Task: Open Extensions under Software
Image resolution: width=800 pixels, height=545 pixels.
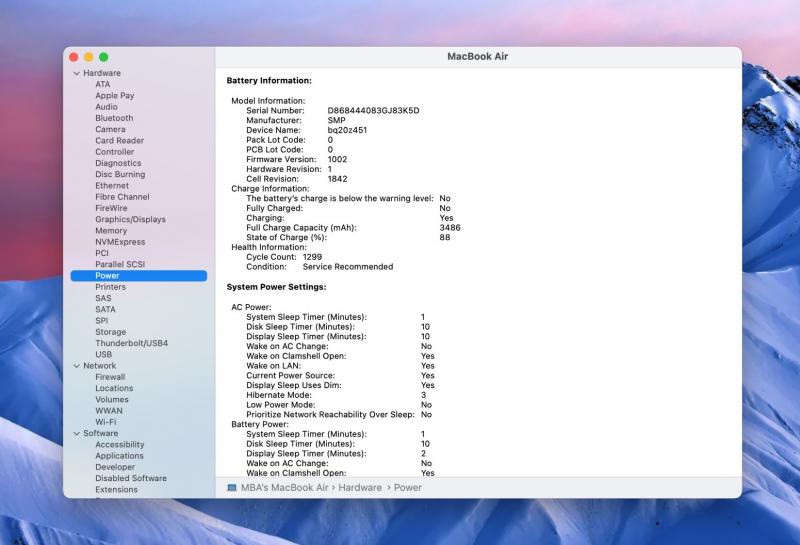Action: click(116, 489)
